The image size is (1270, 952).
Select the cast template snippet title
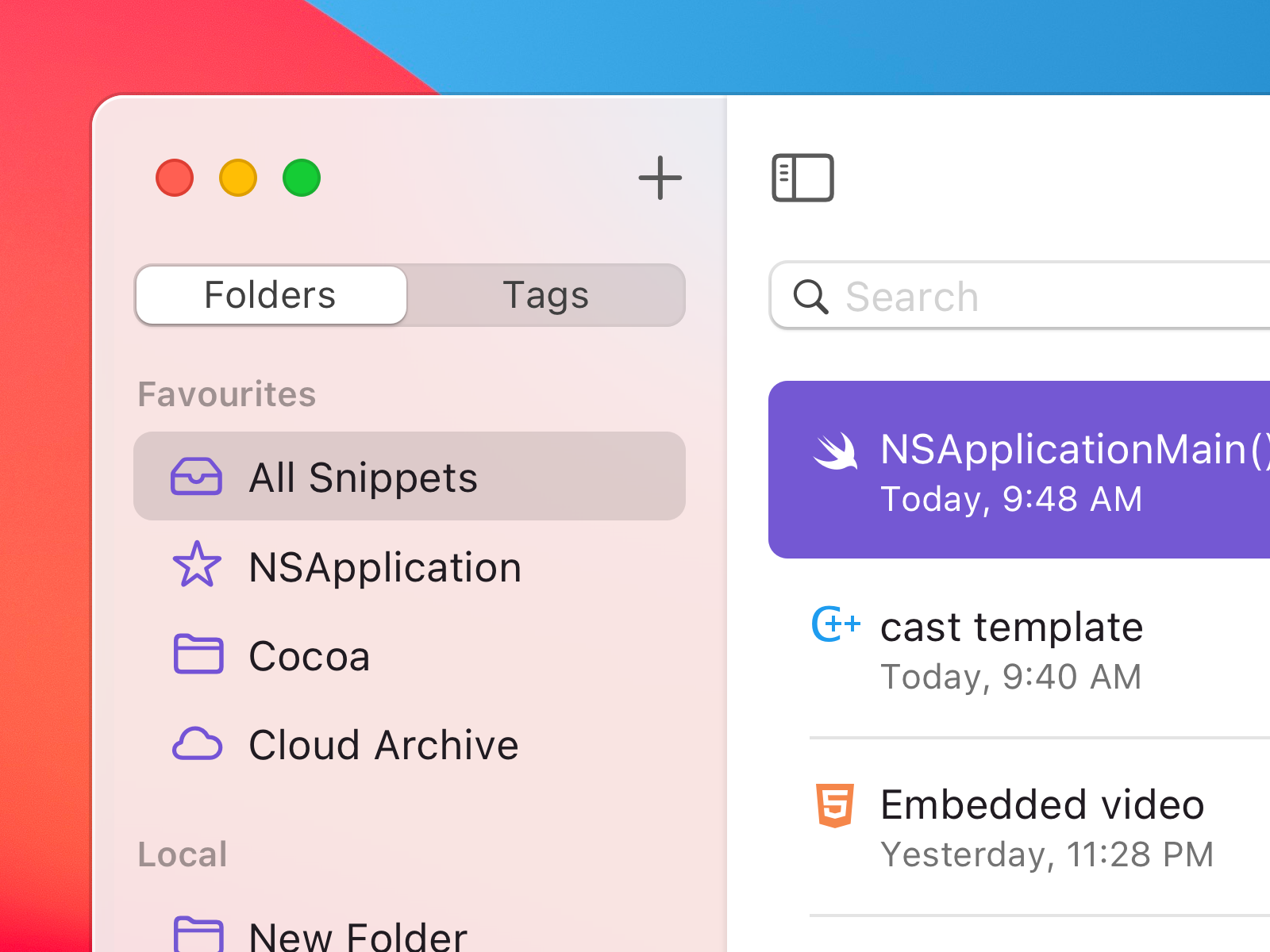coord(1011,627)
